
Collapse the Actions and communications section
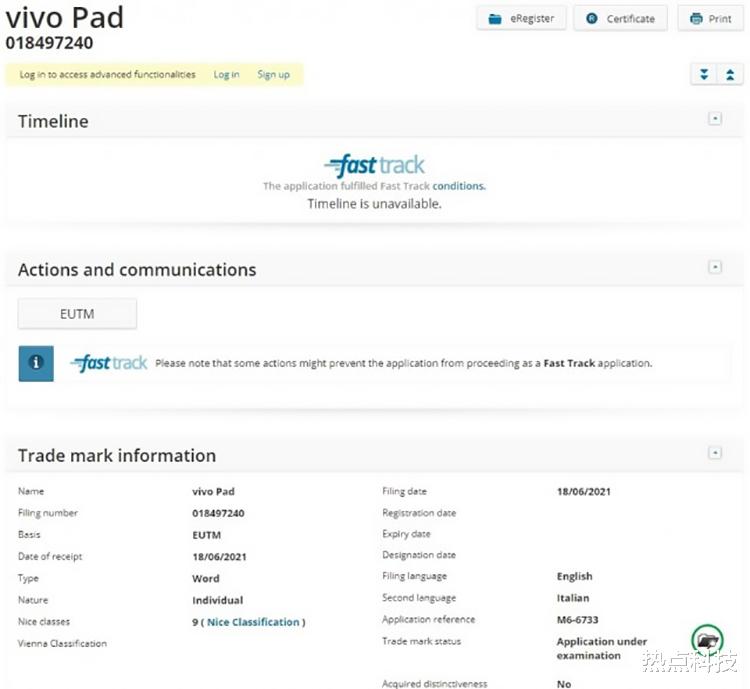tap(715, 267)
